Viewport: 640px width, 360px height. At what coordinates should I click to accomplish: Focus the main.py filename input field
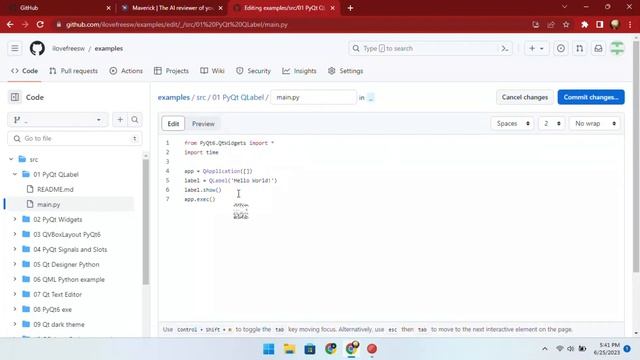tap(313, 98)
